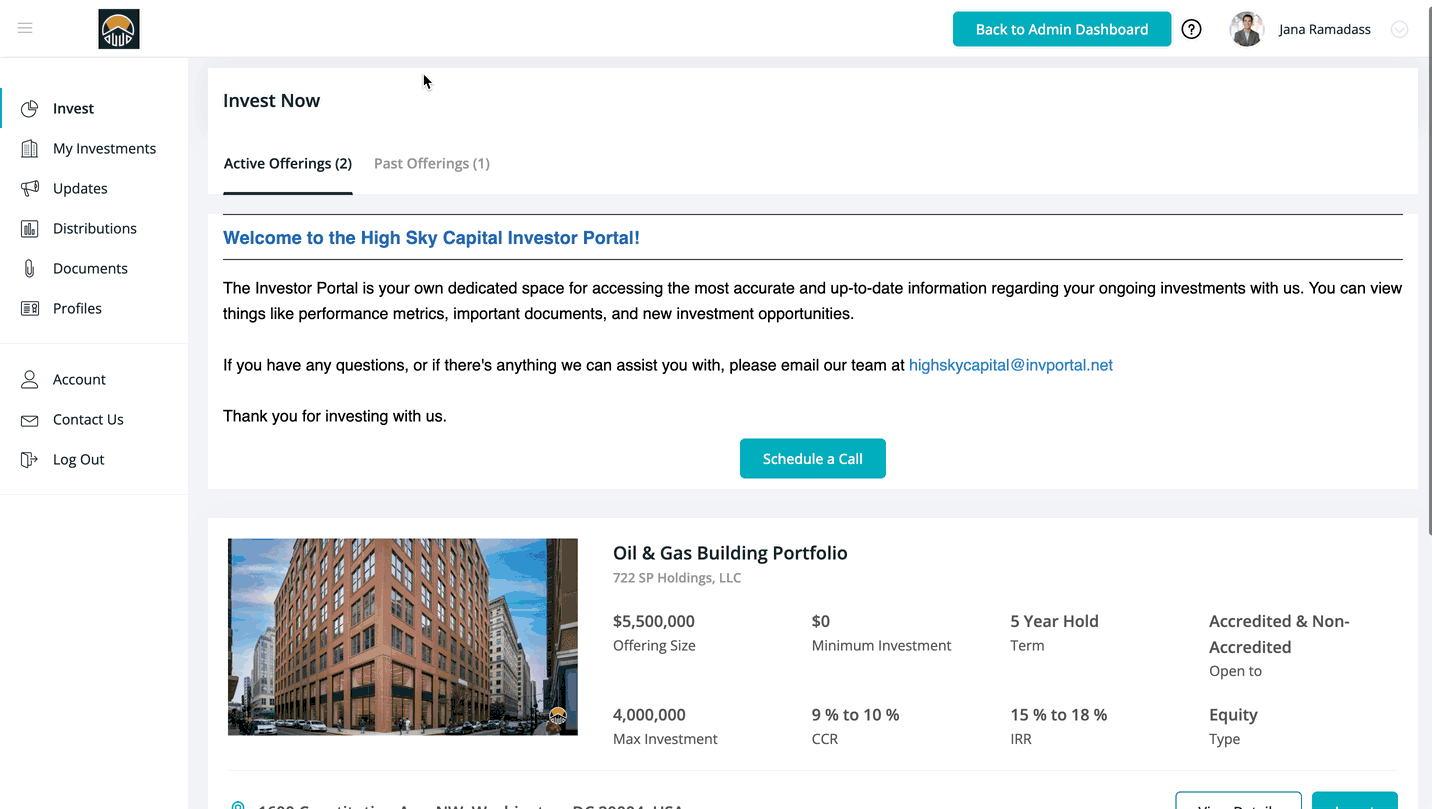Click the $0 minimum investment value
The width and height of the screenshot is (1432, 809).
tap(821, 621)
